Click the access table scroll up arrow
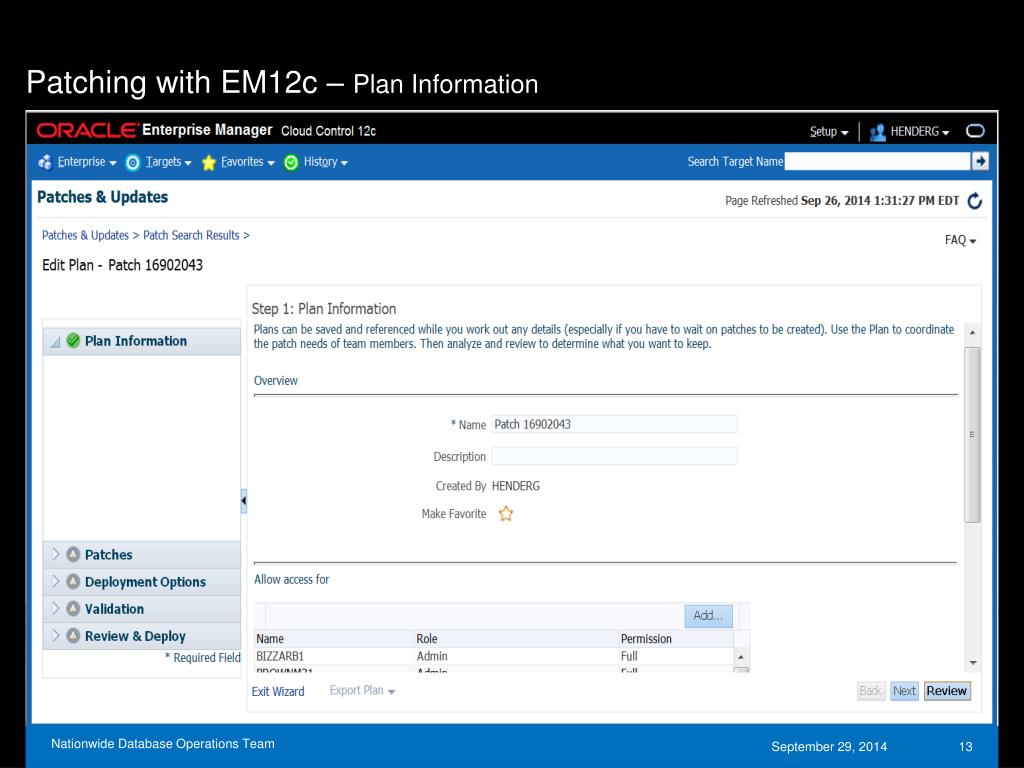 click(x=741, y=657)
